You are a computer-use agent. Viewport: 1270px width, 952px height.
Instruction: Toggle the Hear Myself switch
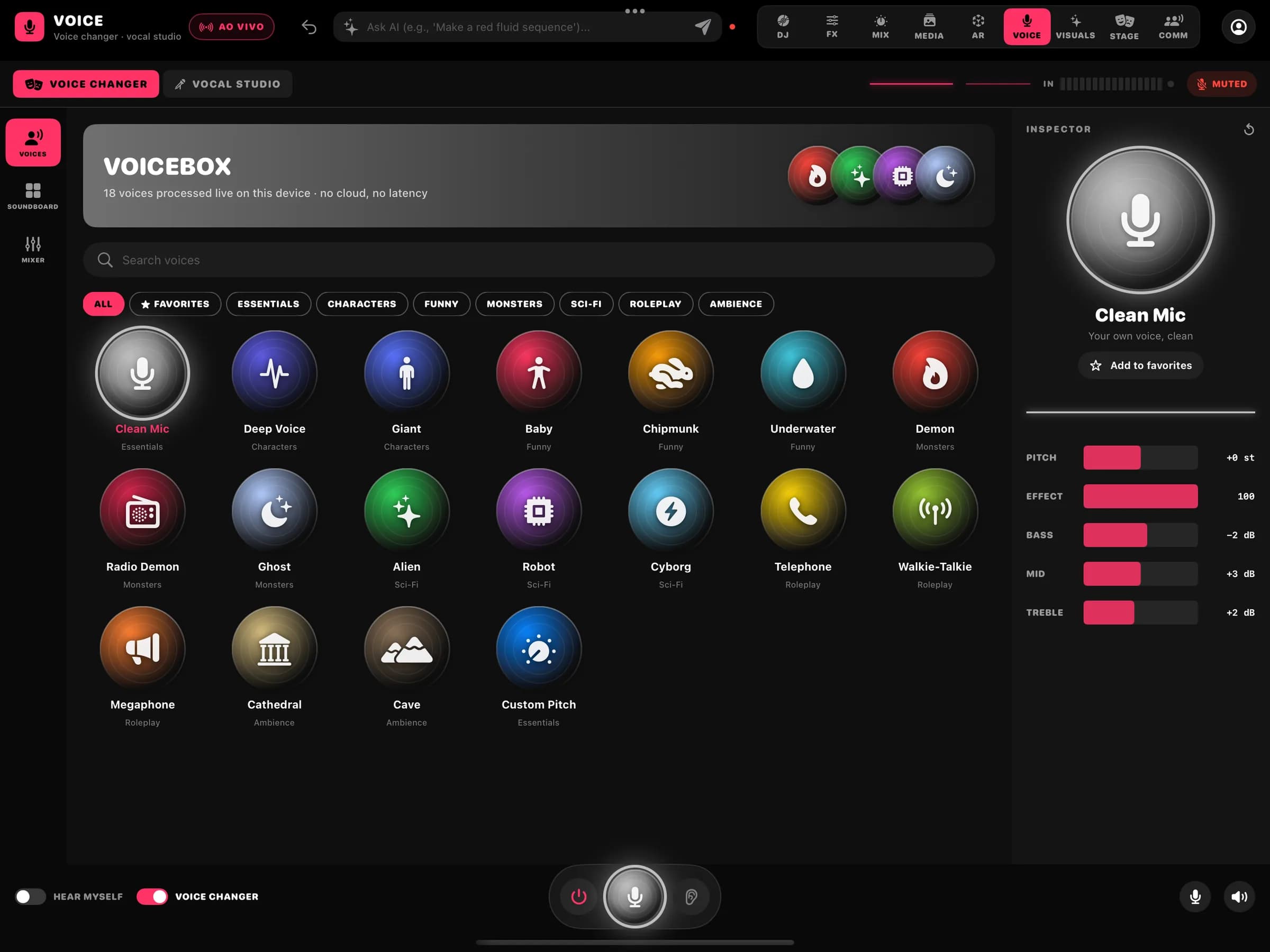pyautogui.click(x=31, y=896)
